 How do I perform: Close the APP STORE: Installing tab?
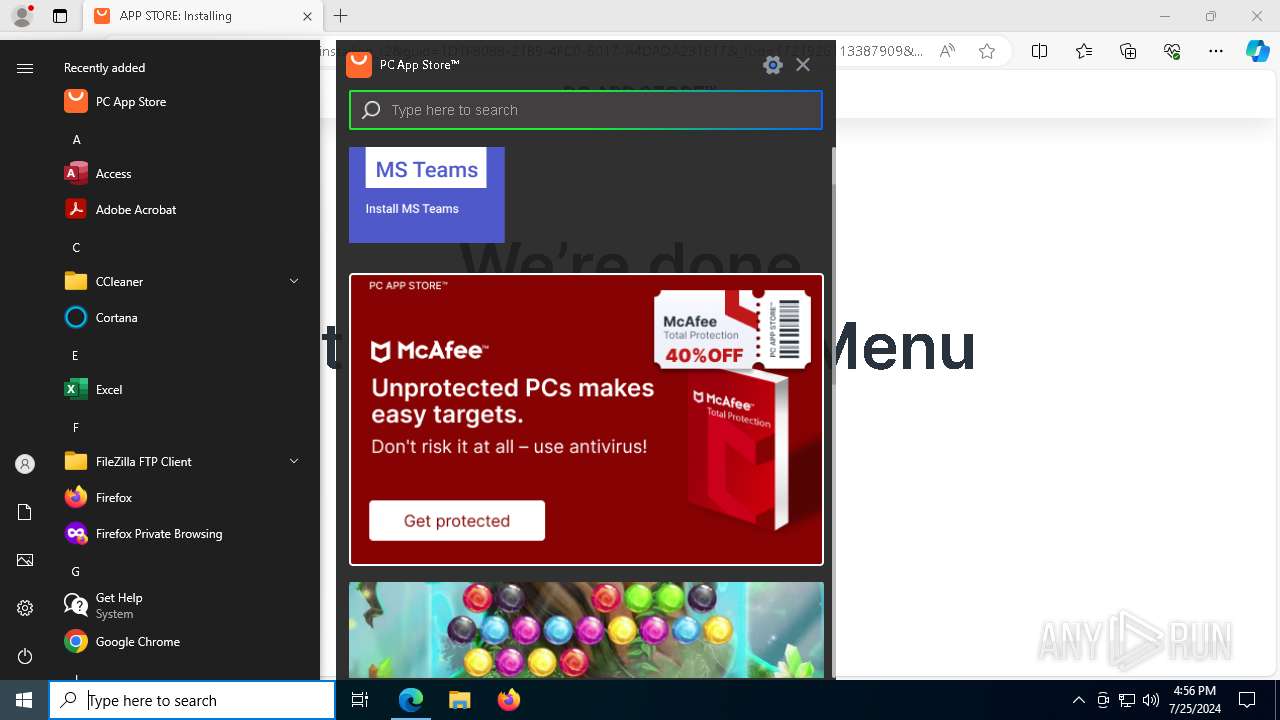click(307, 16)
